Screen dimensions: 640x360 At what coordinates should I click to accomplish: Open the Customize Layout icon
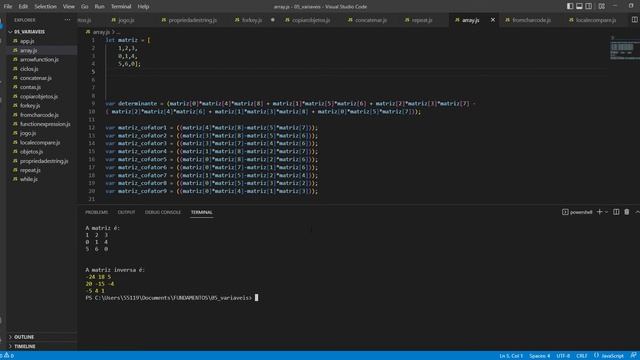602,6
